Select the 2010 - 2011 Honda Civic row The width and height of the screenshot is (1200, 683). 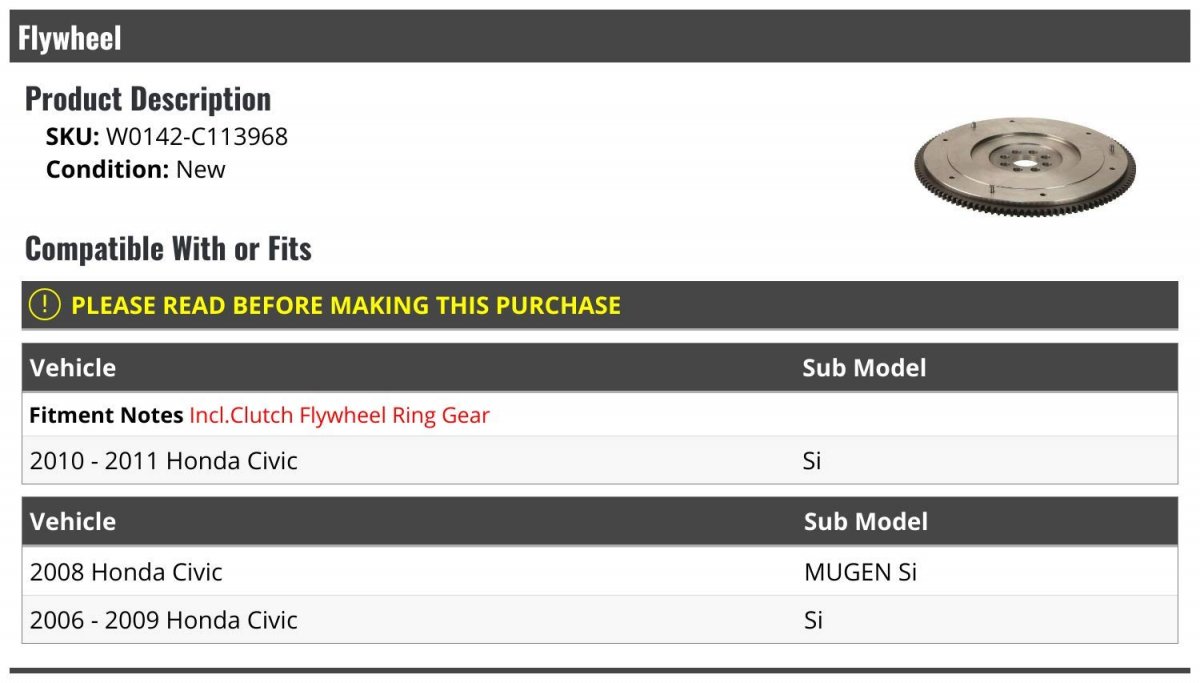click(600, 461)
